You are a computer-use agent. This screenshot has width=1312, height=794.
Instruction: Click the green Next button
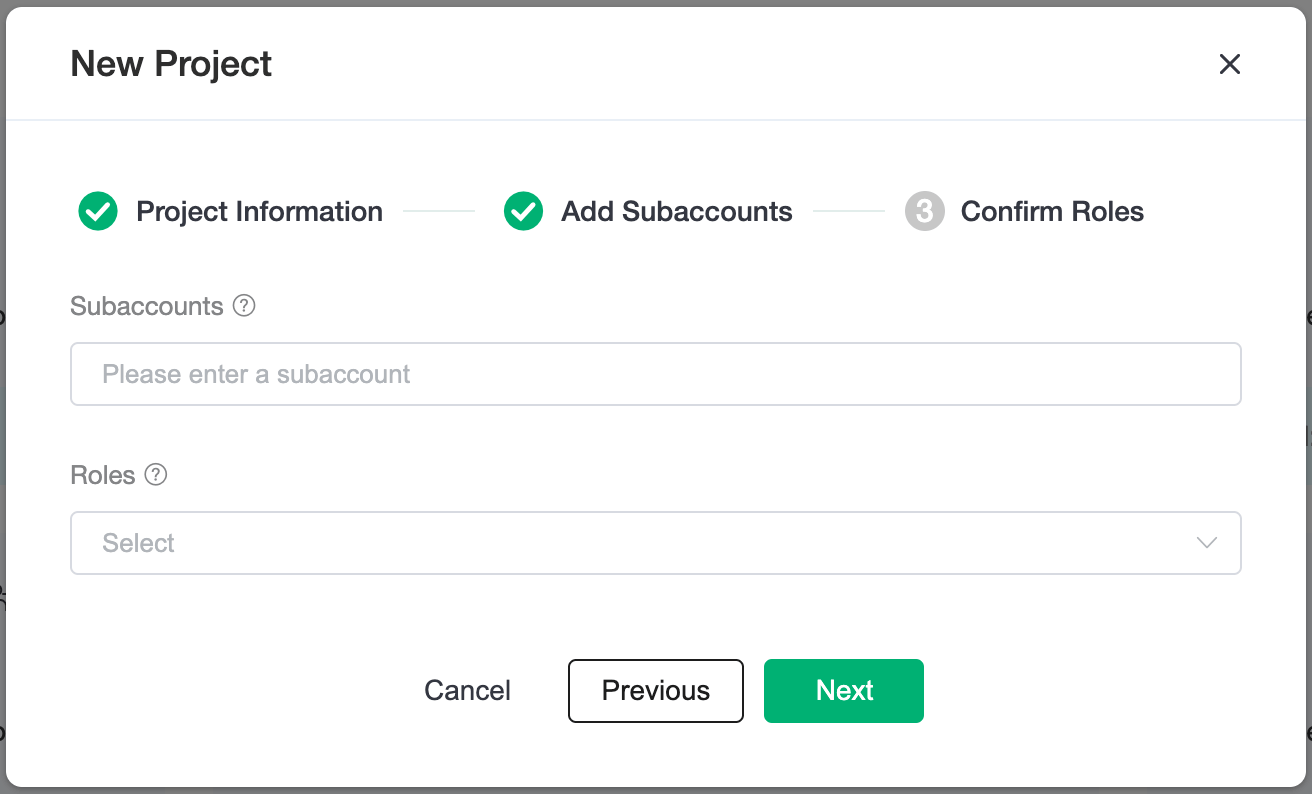[x=843, y=691]
